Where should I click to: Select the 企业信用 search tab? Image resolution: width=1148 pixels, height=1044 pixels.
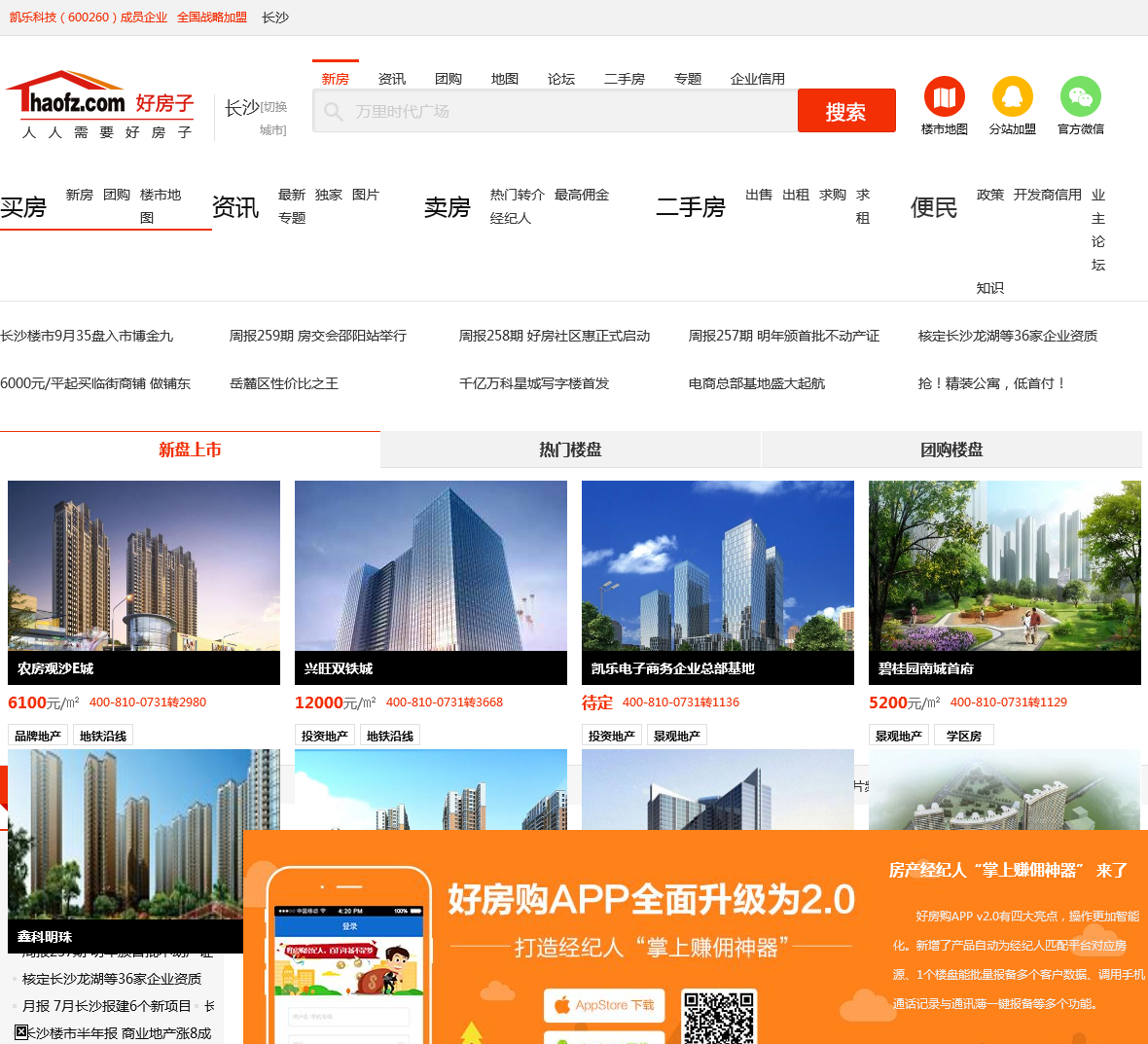757,79
